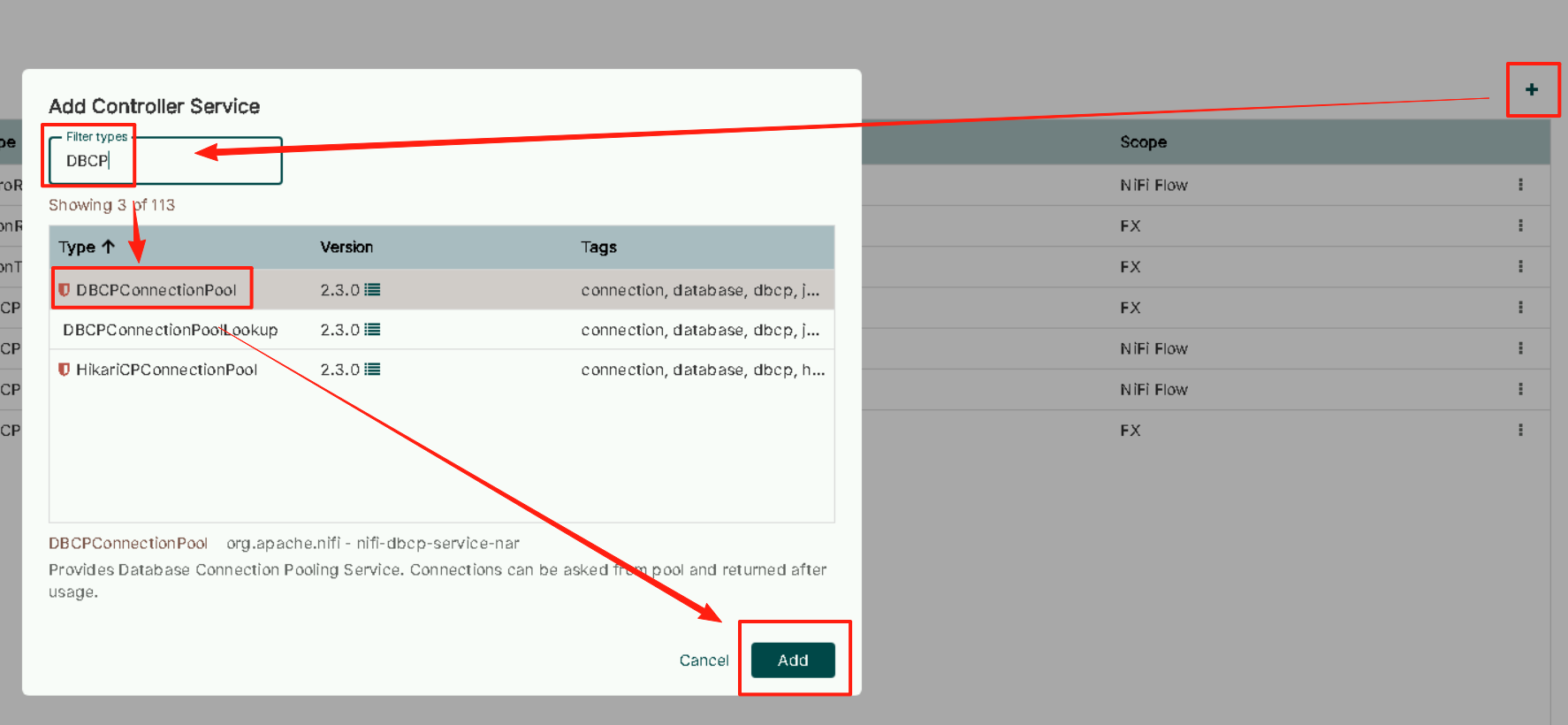Cancel the Add Controller Service dialog
The width and height of the screenshot is (1568, 725).
(704, 660)
